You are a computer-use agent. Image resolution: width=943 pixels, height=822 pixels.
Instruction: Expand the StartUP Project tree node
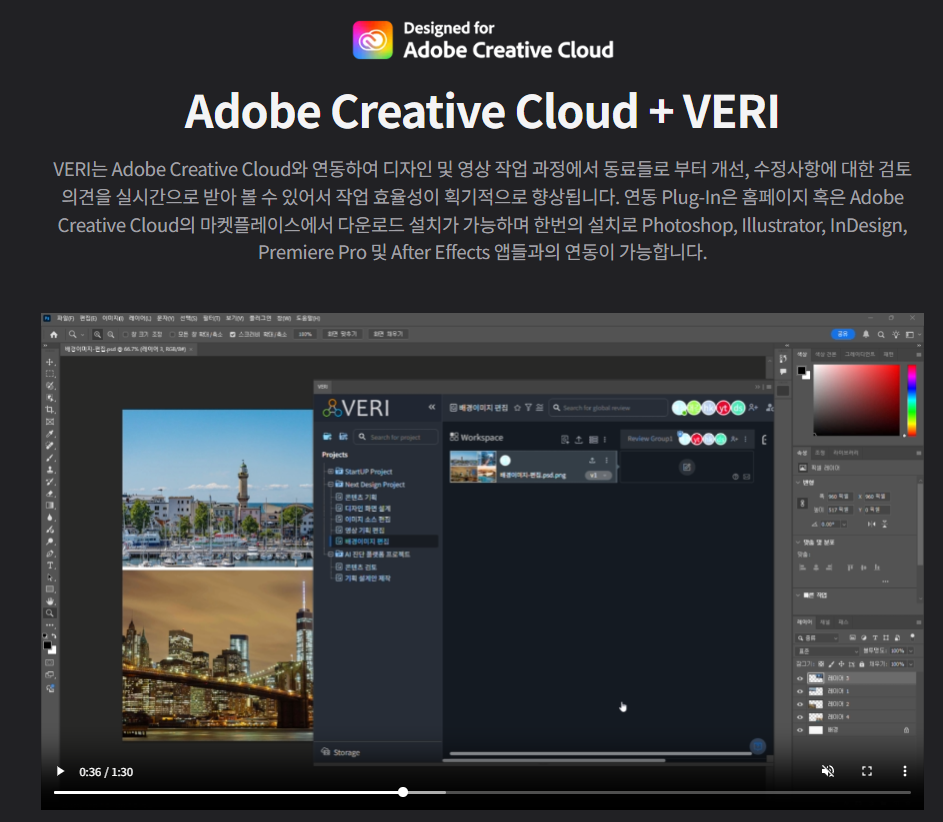tap(330, 471)
